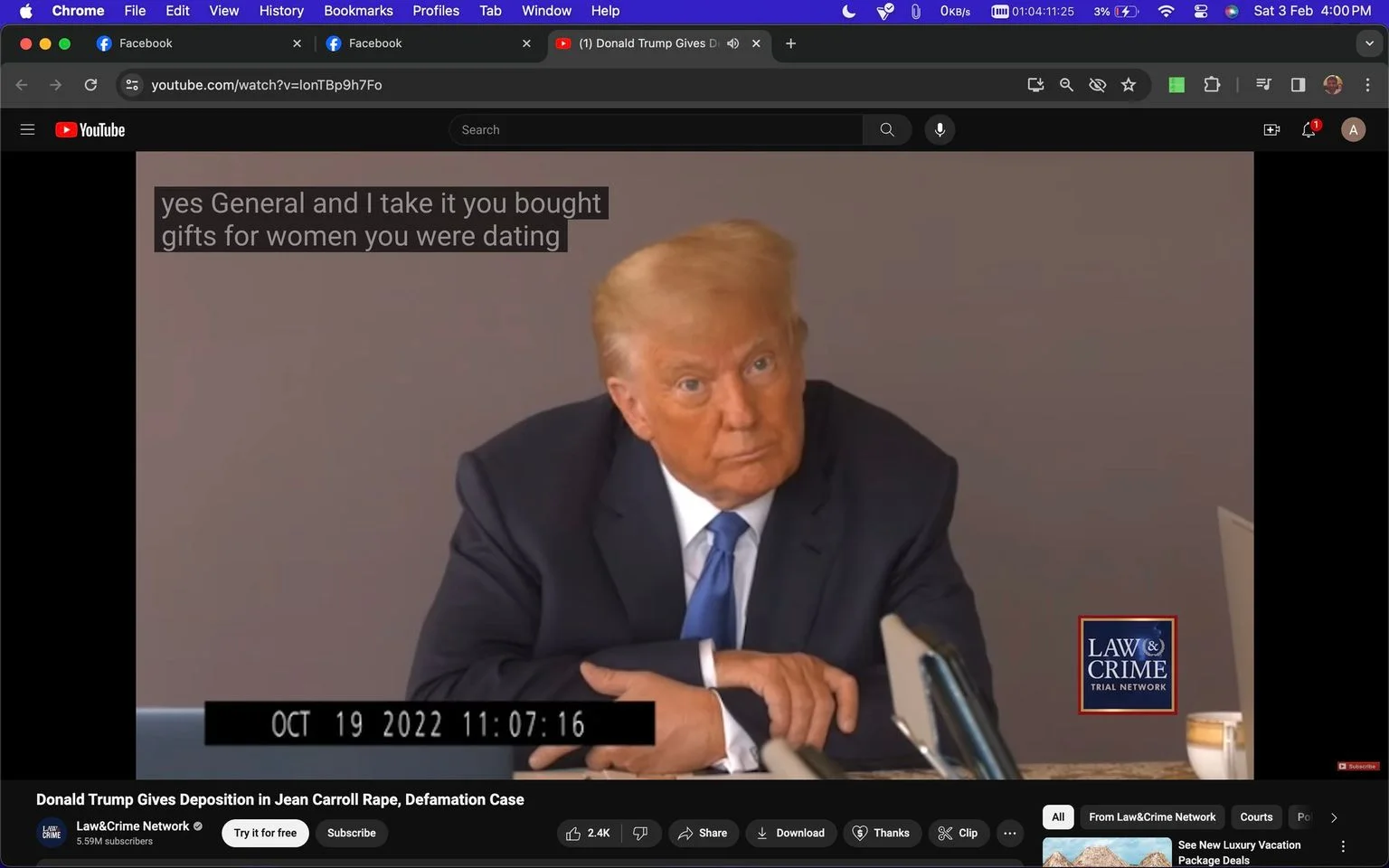Viewport: 1389px width, 868px height.
Task: Close the Donald Trump YouTube tab
Action: point(756,43)
